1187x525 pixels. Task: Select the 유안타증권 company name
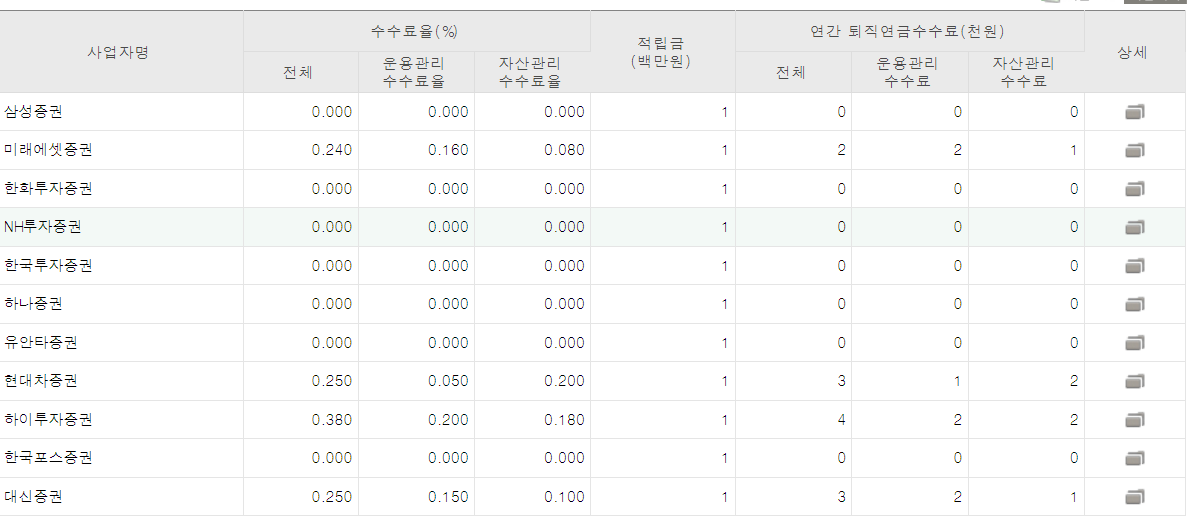40,343
